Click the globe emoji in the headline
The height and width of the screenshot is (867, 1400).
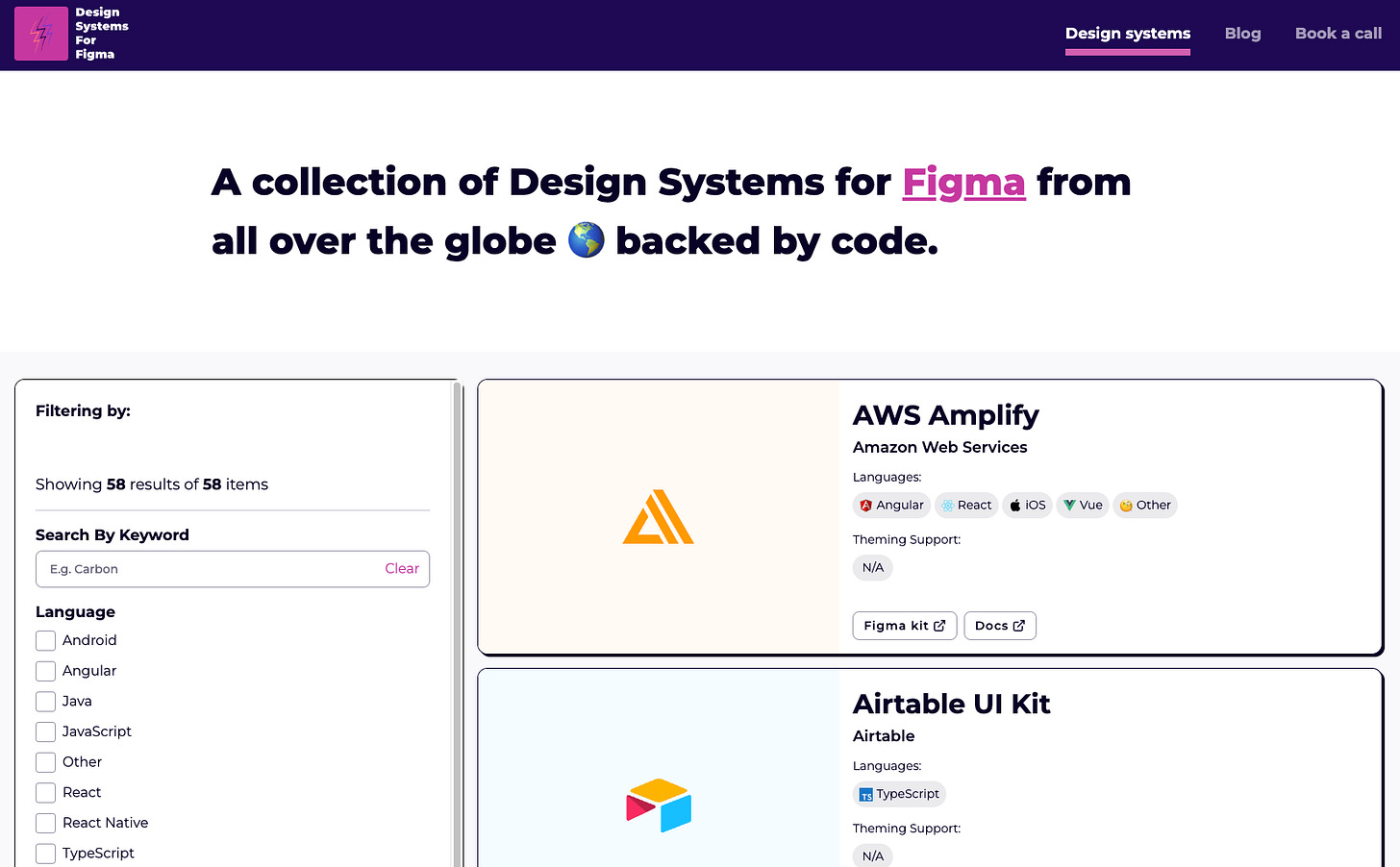point(586,240)
